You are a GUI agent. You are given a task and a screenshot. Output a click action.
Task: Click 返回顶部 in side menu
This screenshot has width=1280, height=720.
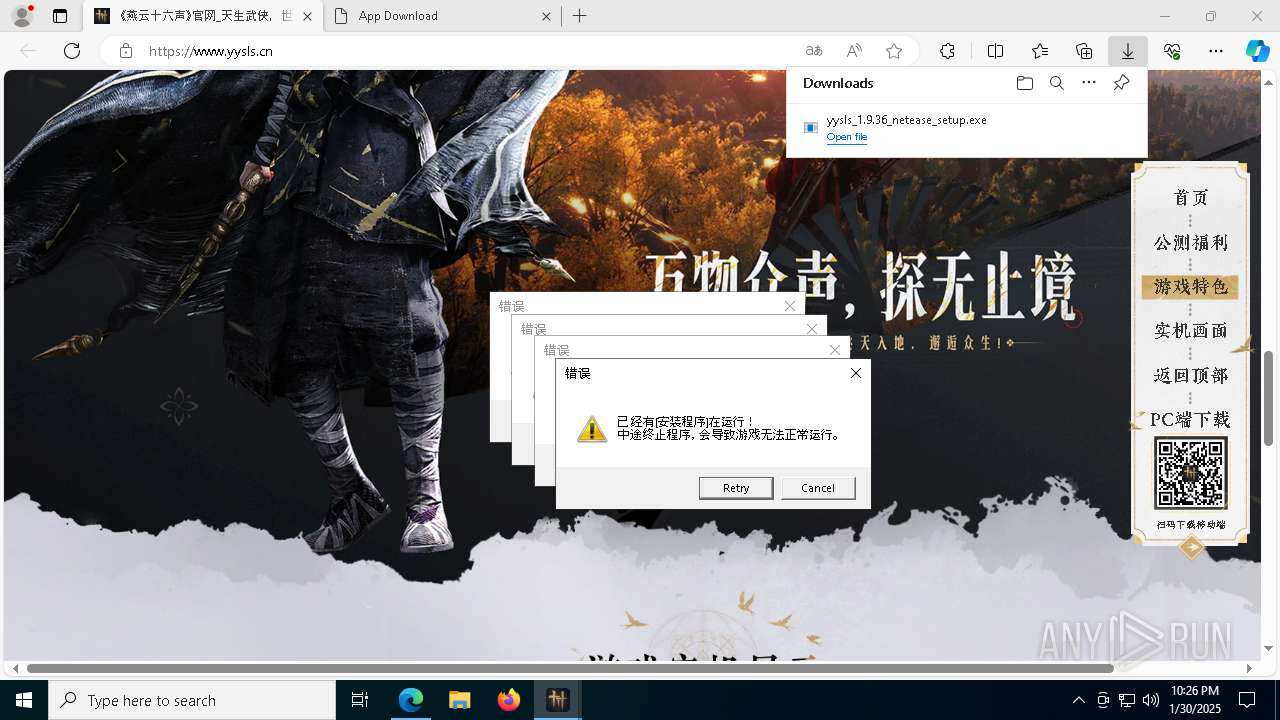coord(1190,375)
